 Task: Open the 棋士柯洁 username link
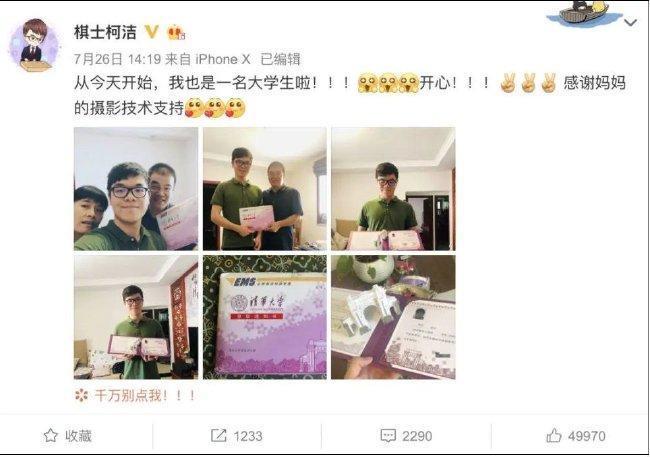105,32
